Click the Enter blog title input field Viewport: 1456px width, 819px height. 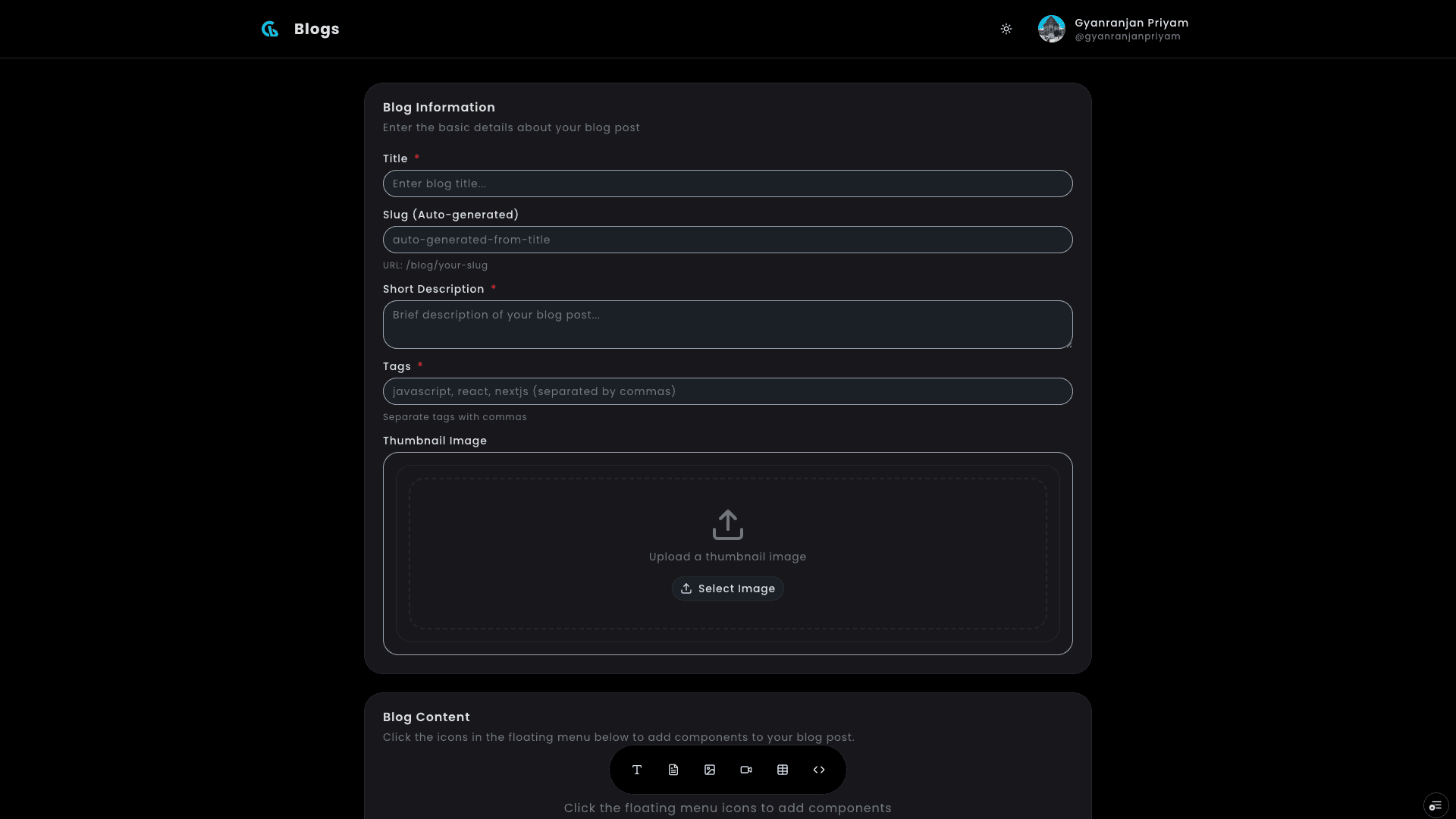point(727,184)
